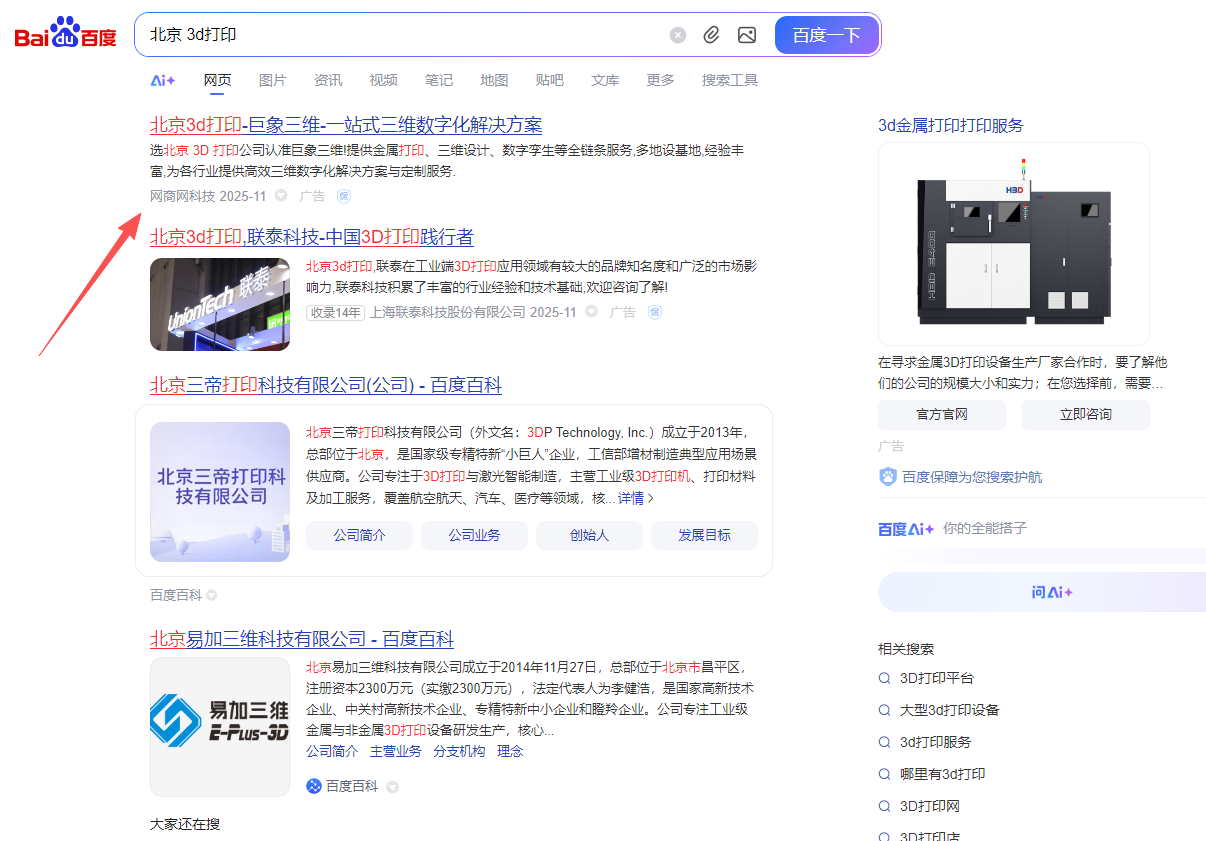Image resolution: width=1206 pixels, height=841 pixels.
Task: Click the Baidu logo
Action: [66, 35]
